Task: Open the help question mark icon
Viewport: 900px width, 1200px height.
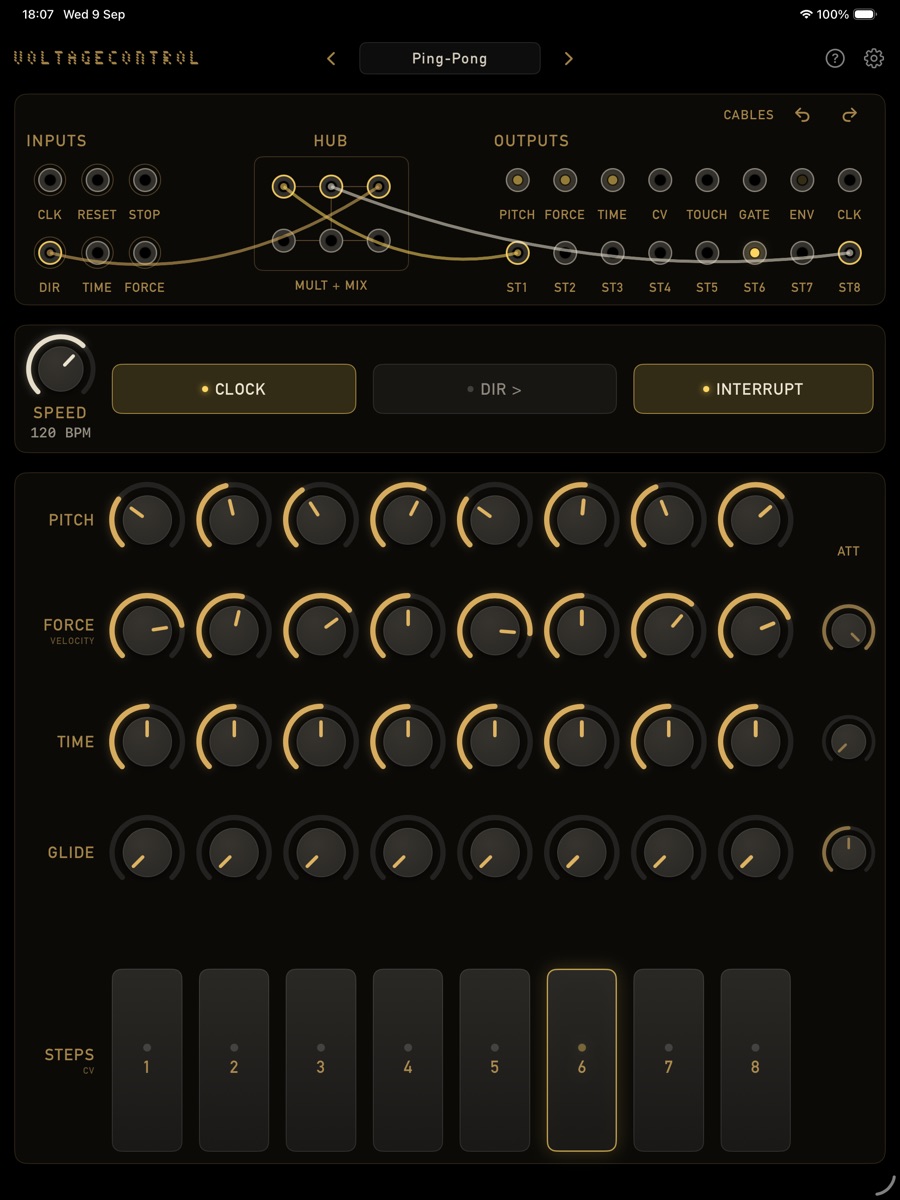Action: pyautogui.click(x=835, y=59)
